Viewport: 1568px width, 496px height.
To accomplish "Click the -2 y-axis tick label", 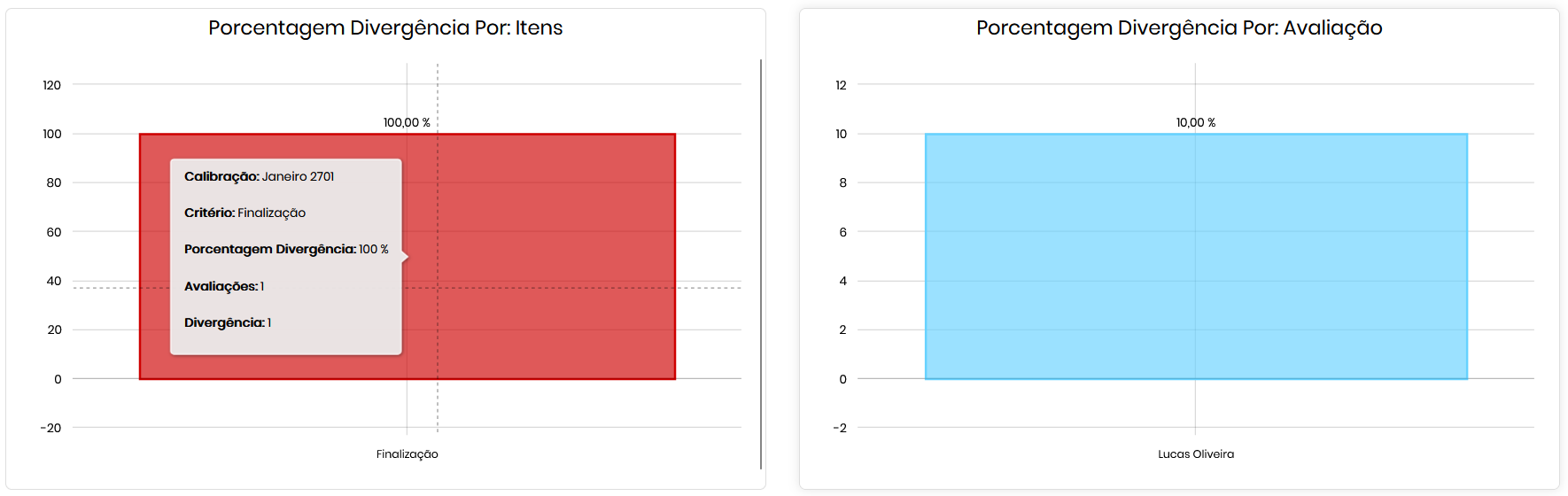I will click(840, 428).
